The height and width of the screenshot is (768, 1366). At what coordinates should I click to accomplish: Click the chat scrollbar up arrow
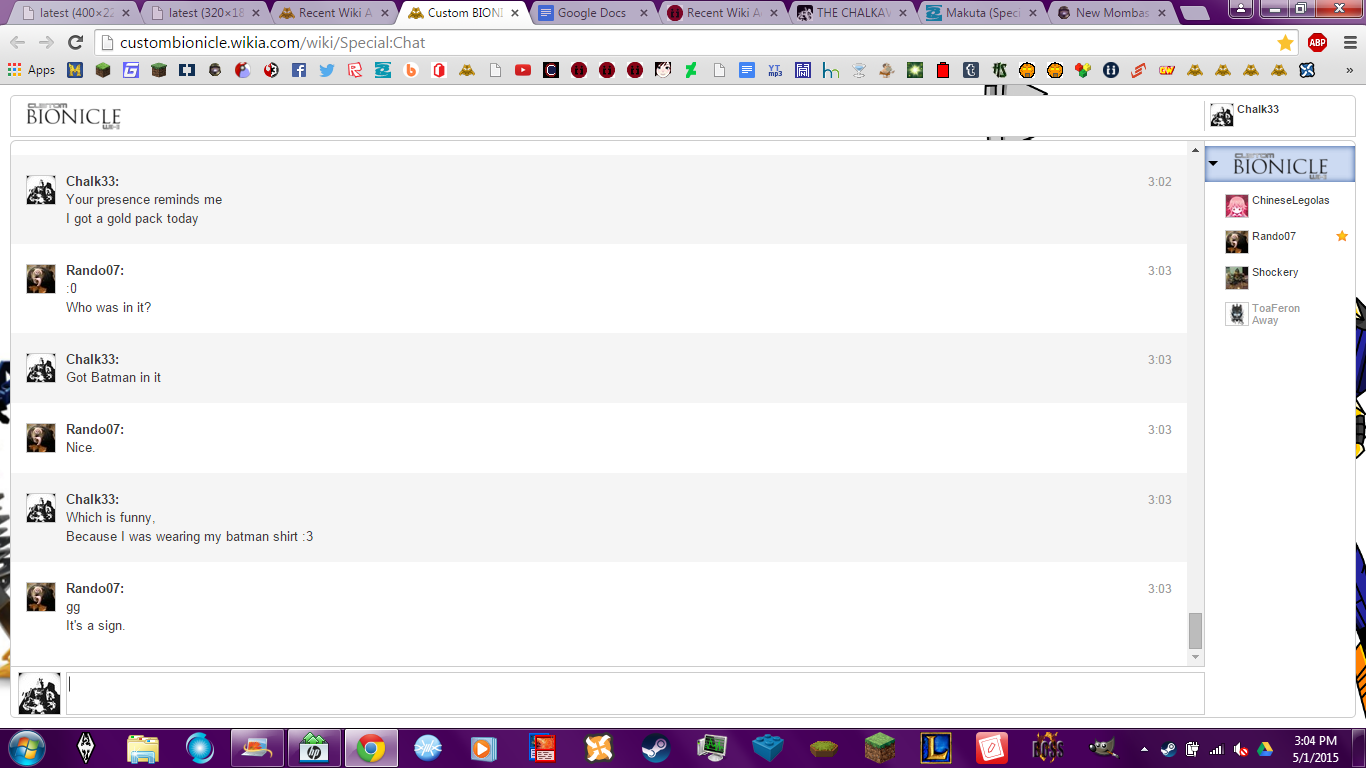coord(1195,150)
